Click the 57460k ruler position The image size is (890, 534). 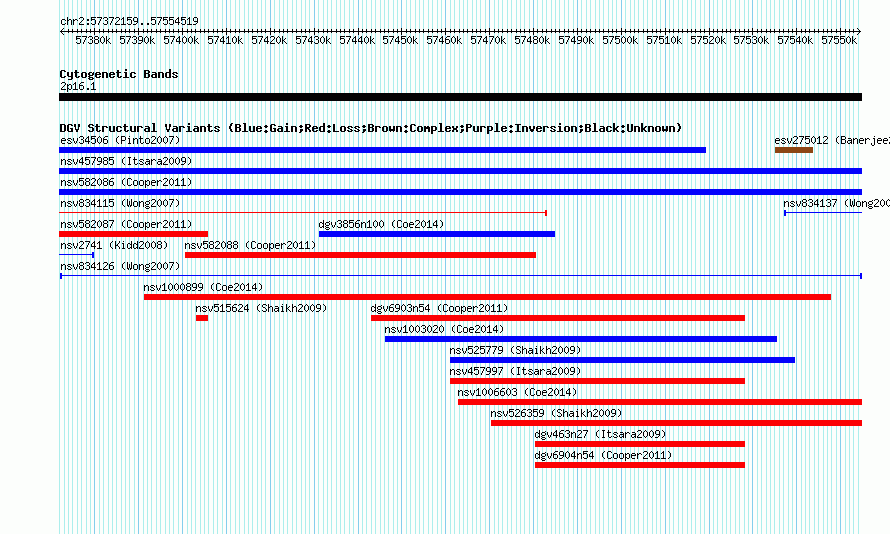444,40
